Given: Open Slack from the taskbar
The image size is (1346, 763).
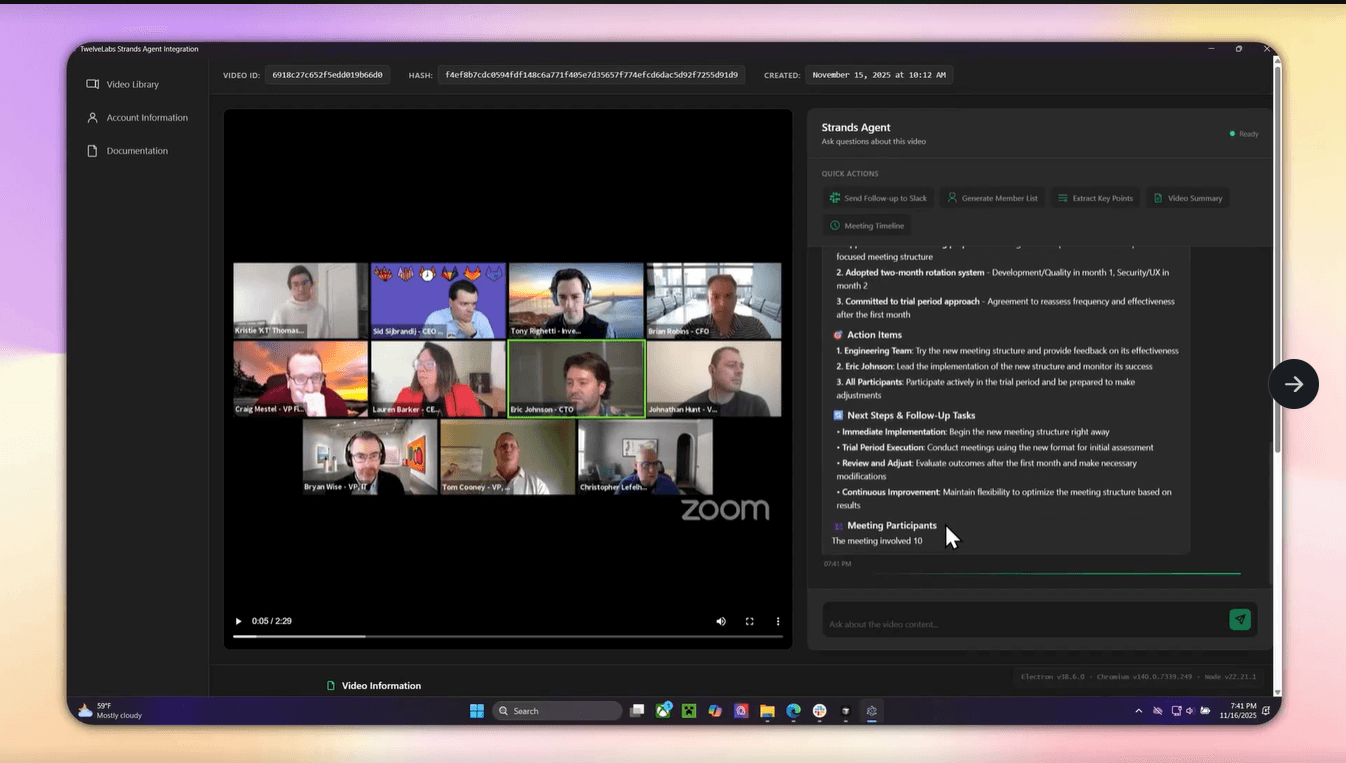Looking at the screenshot, I should [819, 711].
